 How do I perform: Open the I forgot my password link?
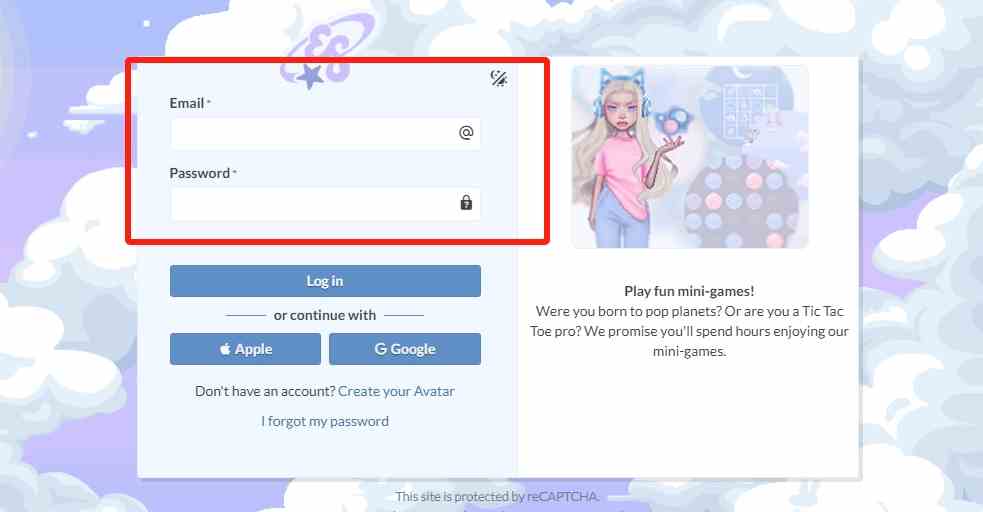point(325,421)
